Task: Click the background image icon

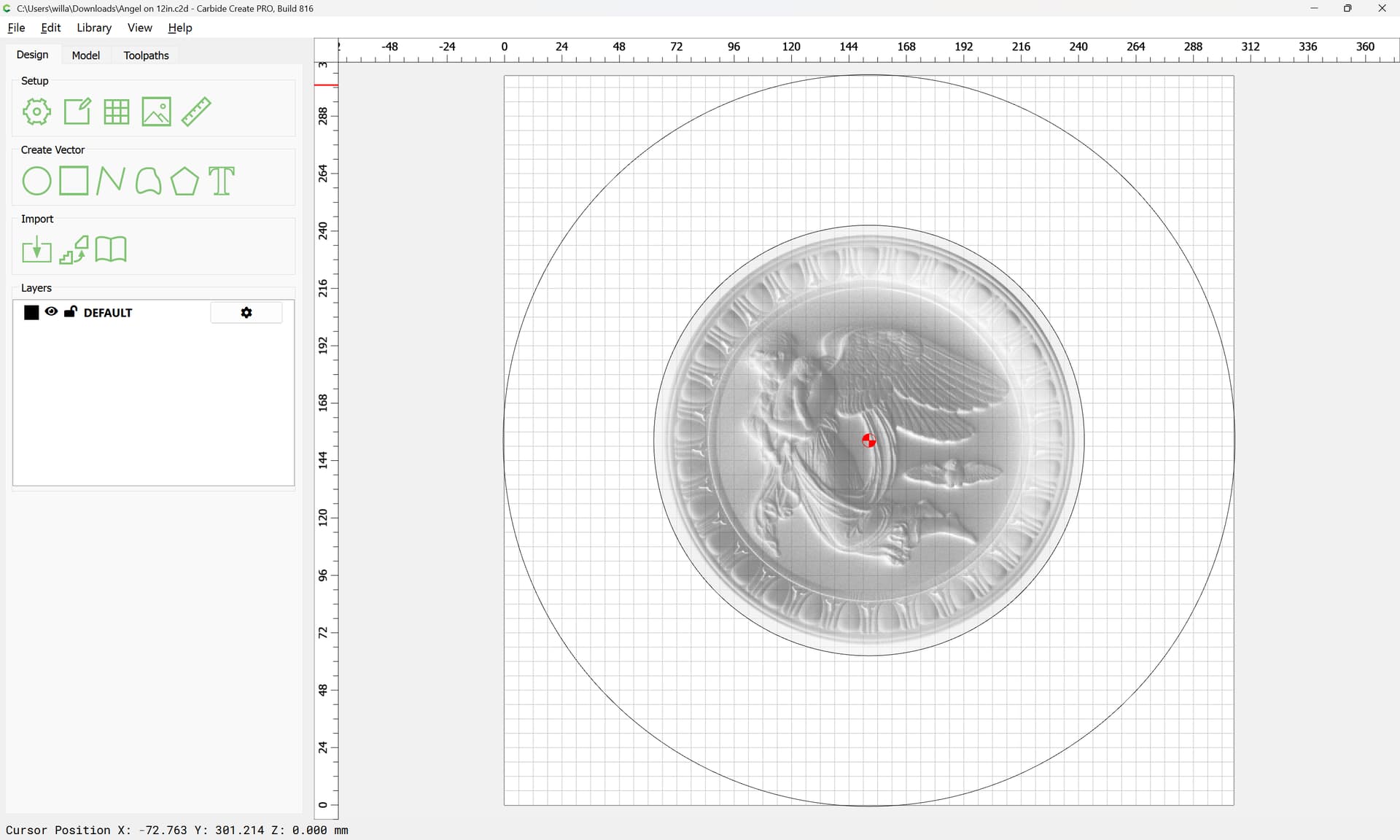Action: 156,112
